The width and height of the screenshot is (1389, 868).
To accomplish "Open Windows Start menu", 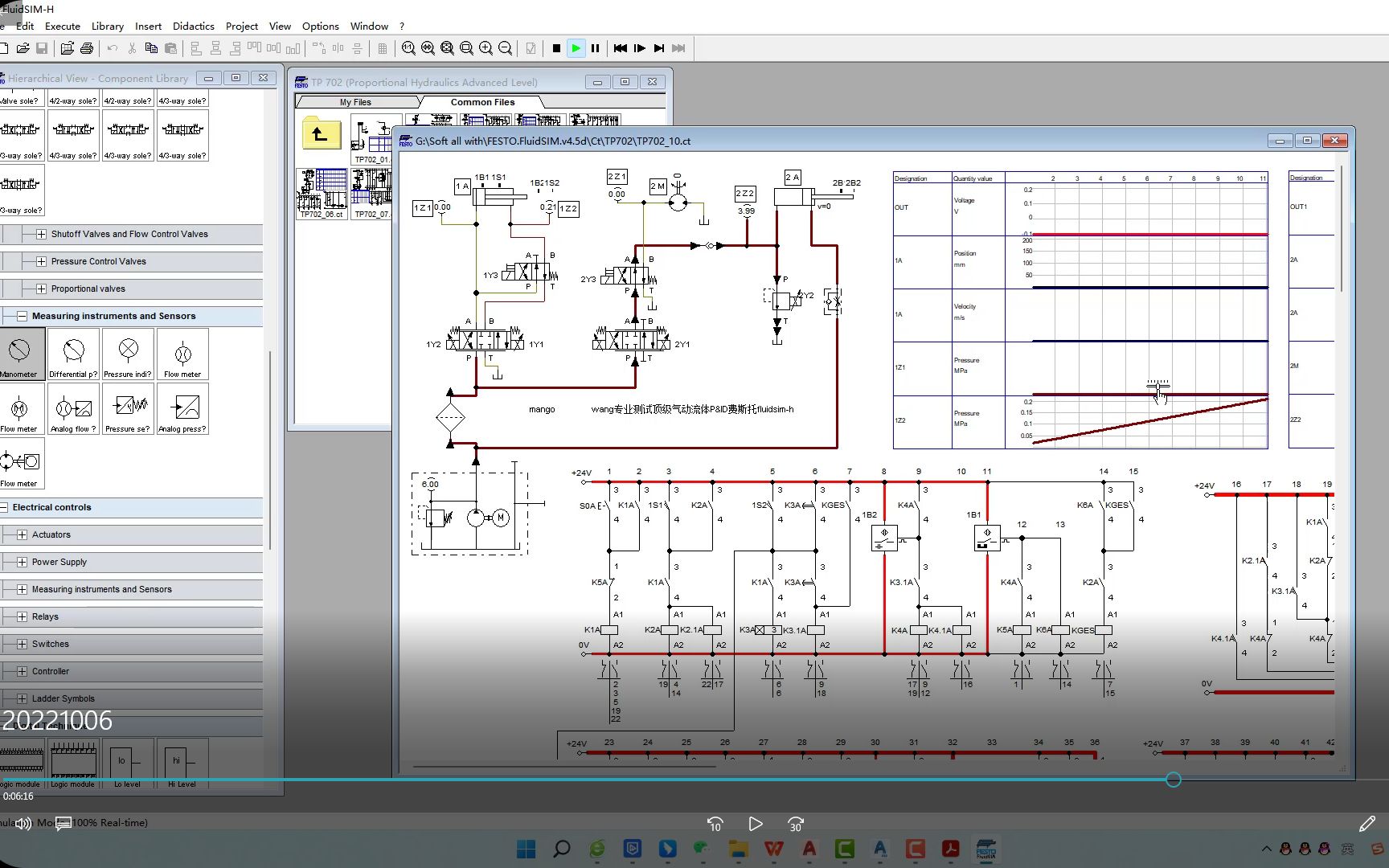I will pyautogui.click(x=527, y=849).
